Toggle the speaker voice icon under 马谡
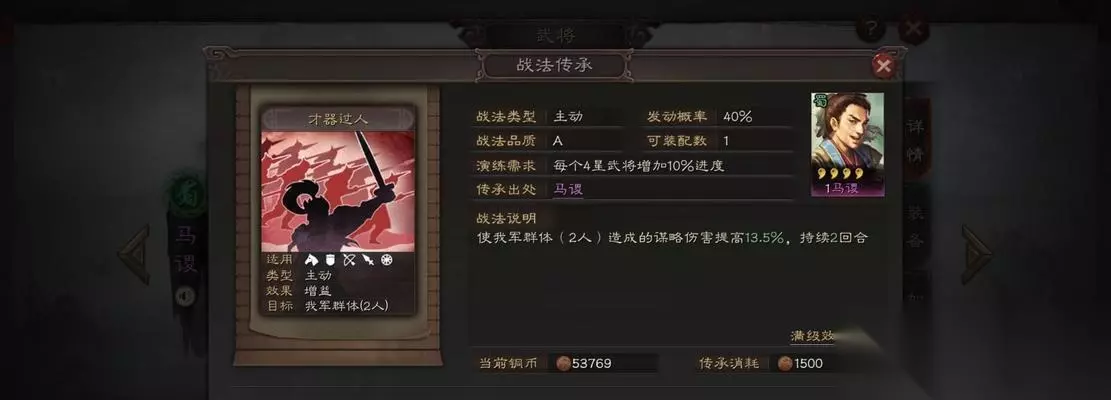This screenshot has height=400, width=1111. (185, 295)
